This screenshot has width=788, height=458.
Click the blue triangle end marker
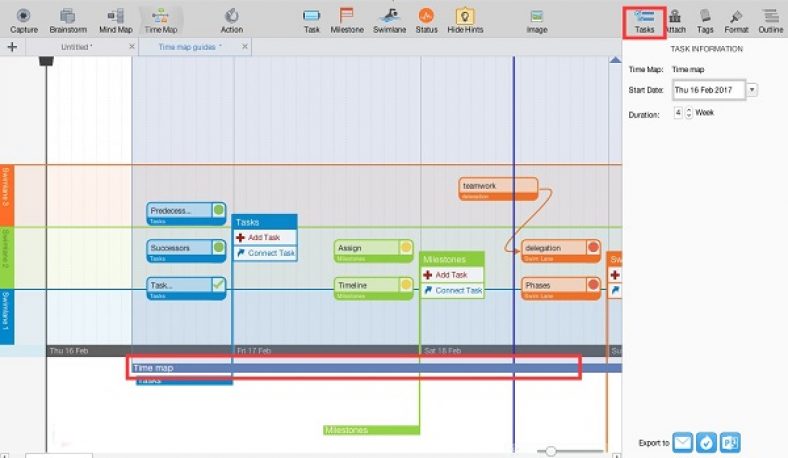(615, 60)
